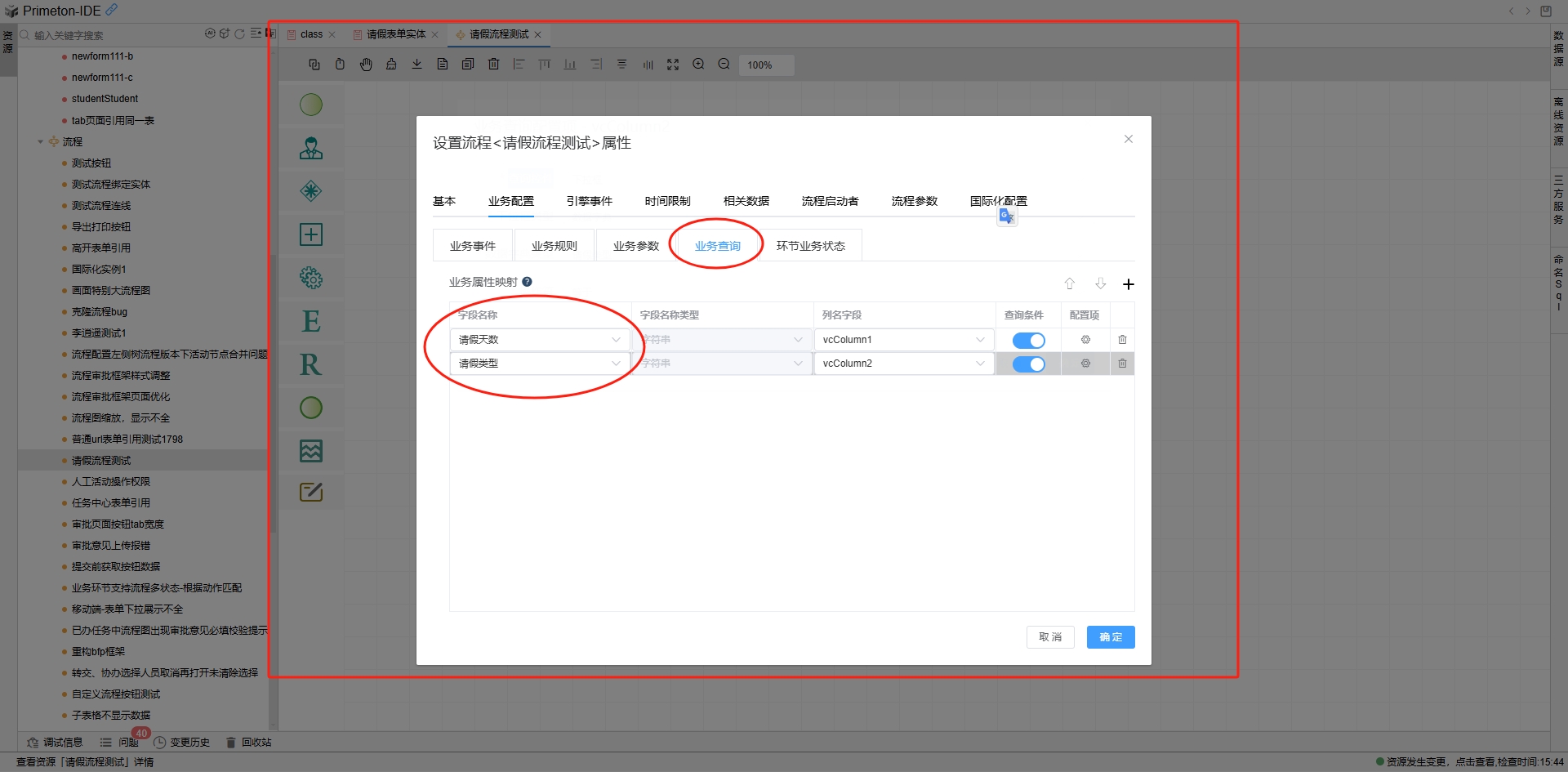Select the hand pan tool in toolbar
Viewport: 1568px width, 772px height.
point(366,65)
